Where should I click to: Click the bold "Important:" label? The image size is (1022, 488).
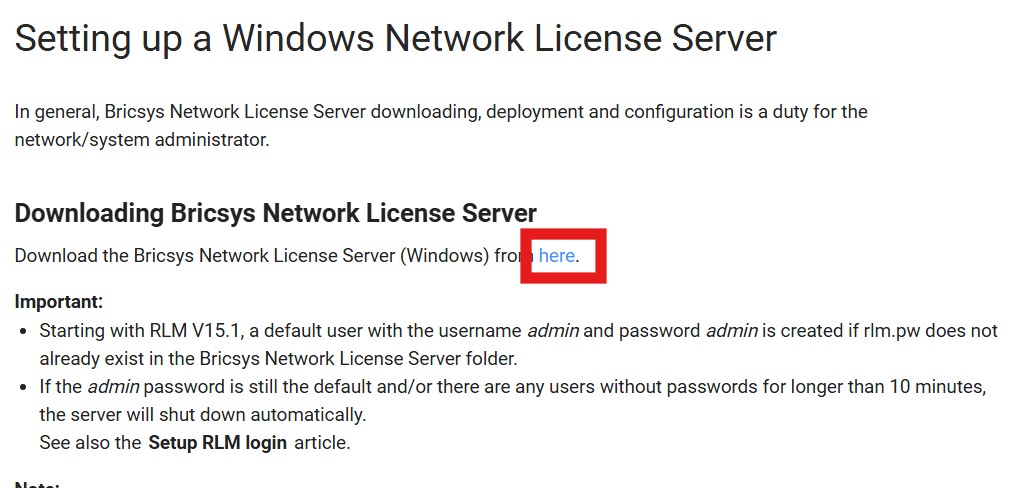click(59, 302)
